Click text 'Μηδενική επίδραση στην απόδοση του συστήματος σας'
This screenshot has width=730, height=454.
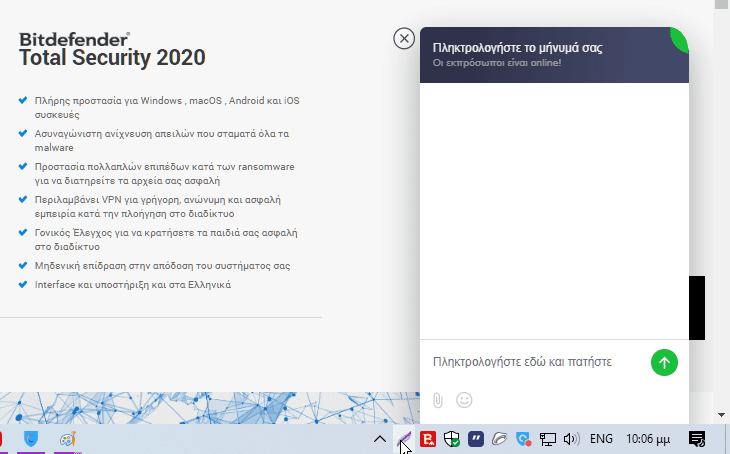pos(162,266)
